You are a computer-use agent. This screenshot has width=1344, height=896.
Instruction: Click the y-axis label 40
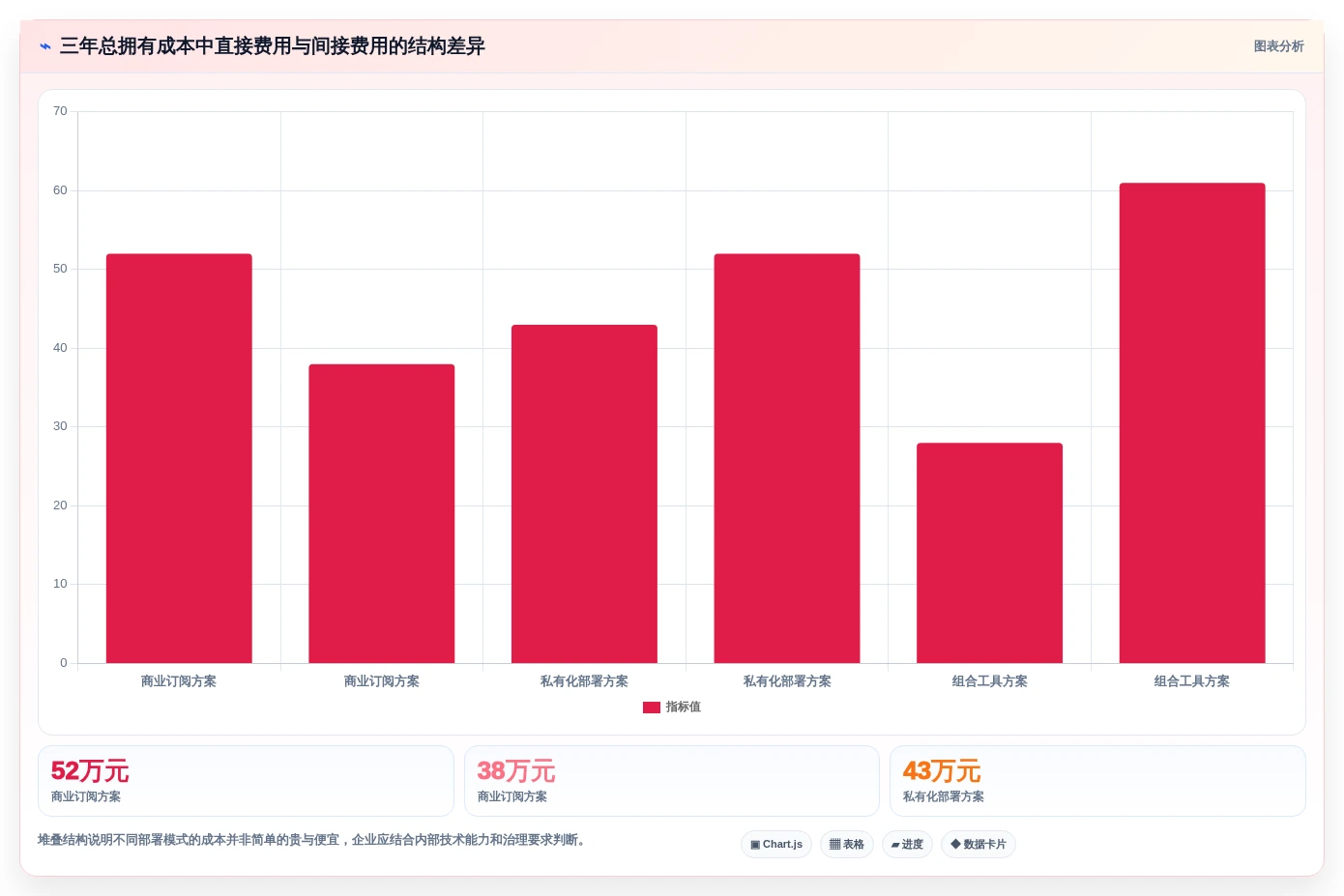tap(60, 348)
